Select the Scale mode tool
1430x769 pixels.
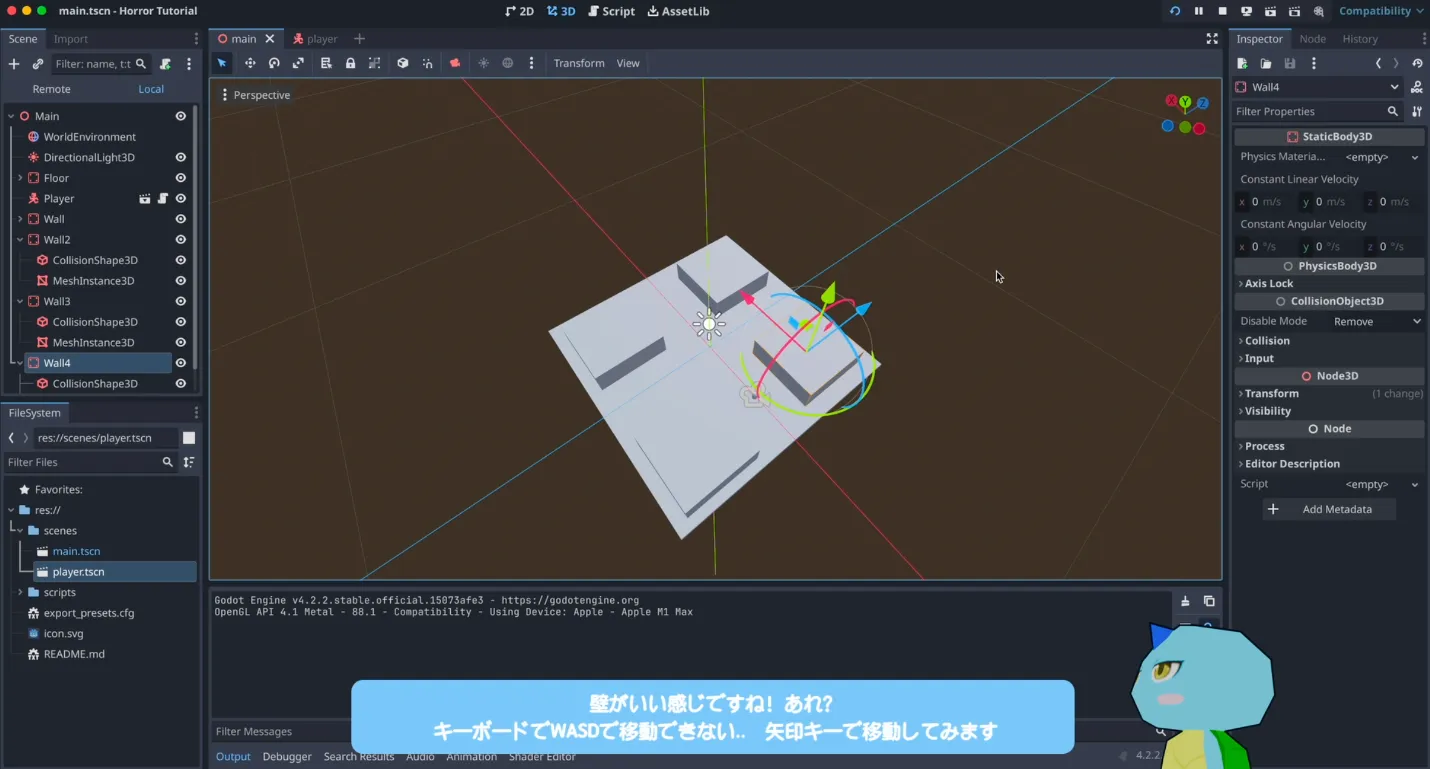click(298, 63)
